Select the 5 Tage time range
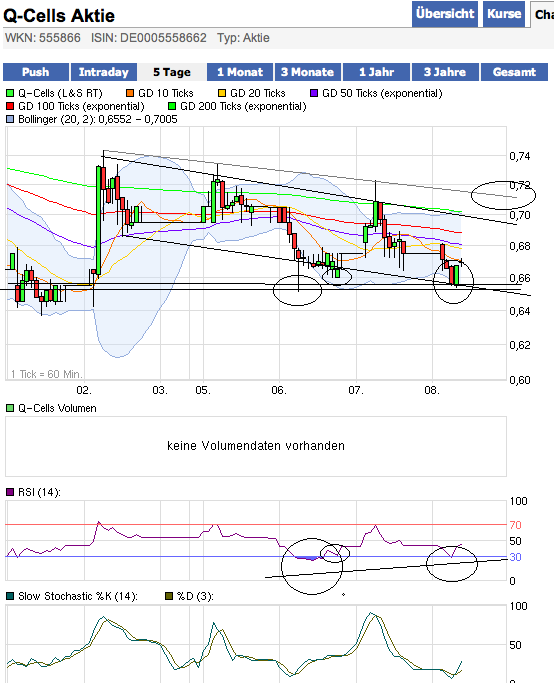Image resolution: width=554 pixels, height=683 pixels. point(172,72)
